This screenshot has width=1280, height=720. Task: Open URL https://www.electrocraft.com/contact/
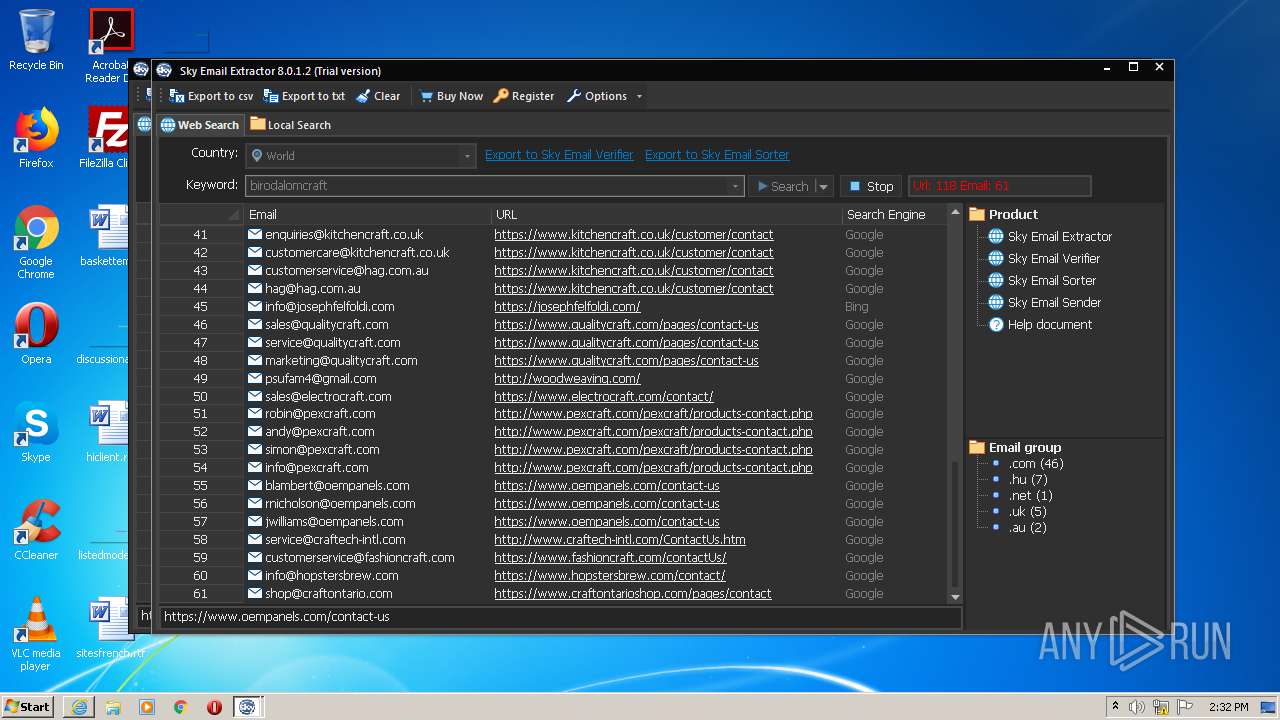coord(603,397)
